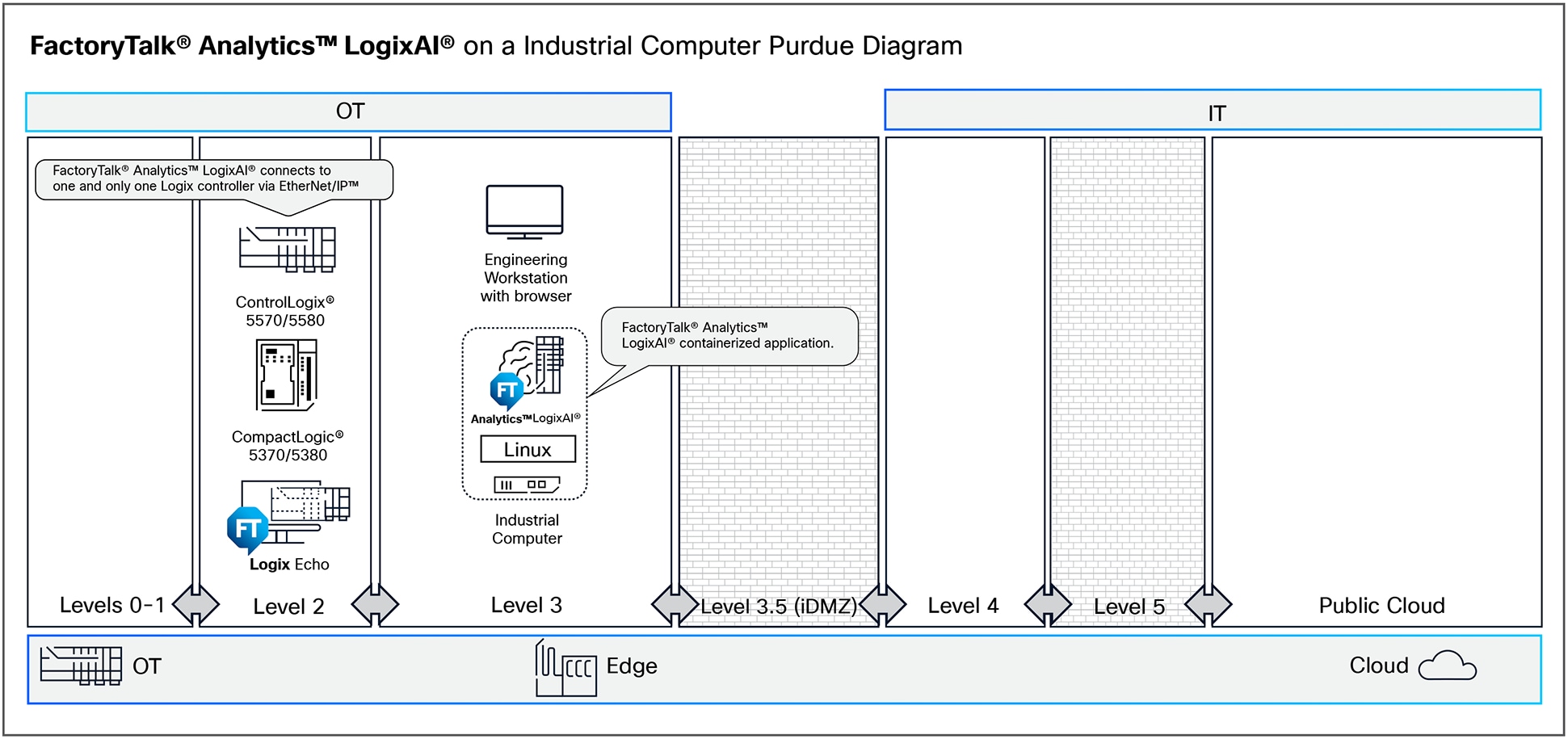The height and width of the screenshot is (739, 1568).
Task: Click the CompactLogix controller icon
Action: (x=287, y=375)
